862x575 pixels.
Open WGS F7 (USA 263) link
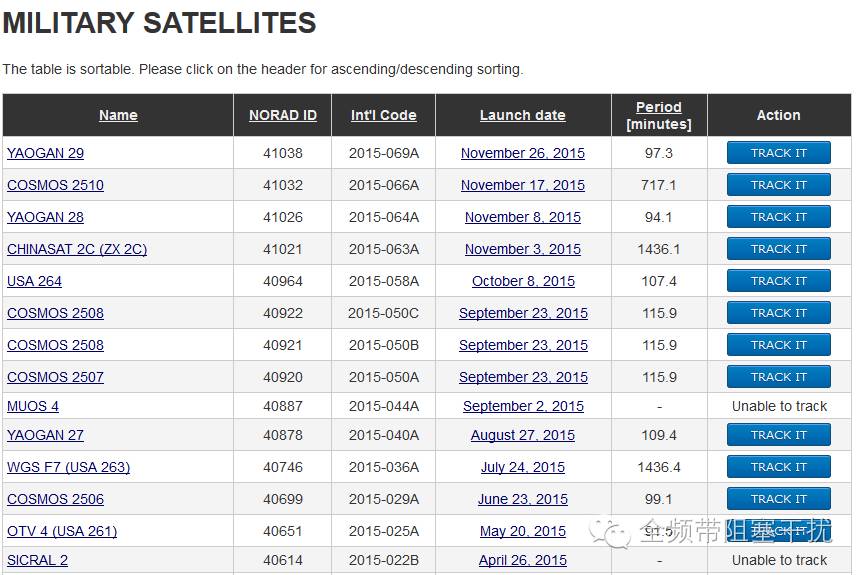pos(69,467)
